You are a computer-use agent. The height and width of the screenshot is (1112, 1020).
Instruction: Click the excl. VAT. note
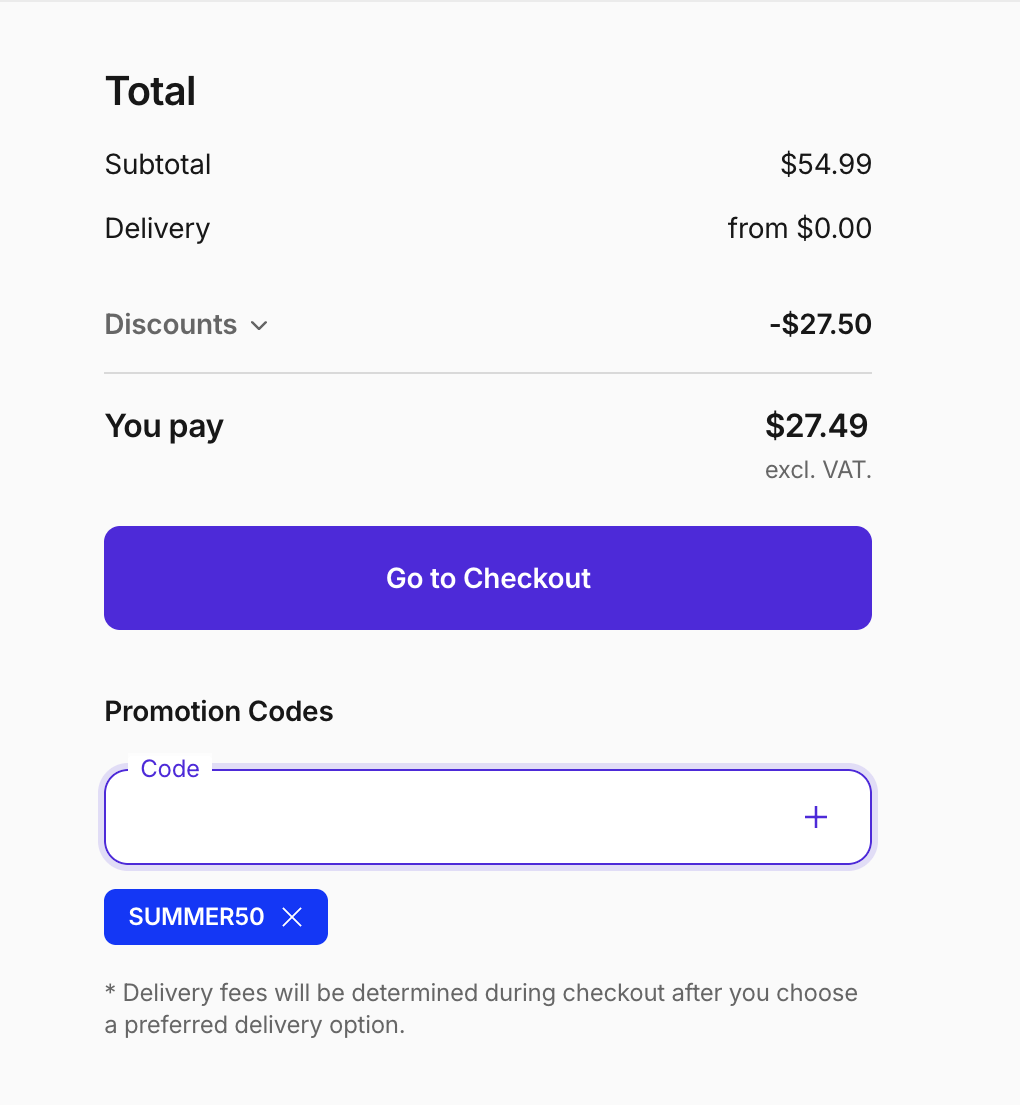[x=818, y=470]
